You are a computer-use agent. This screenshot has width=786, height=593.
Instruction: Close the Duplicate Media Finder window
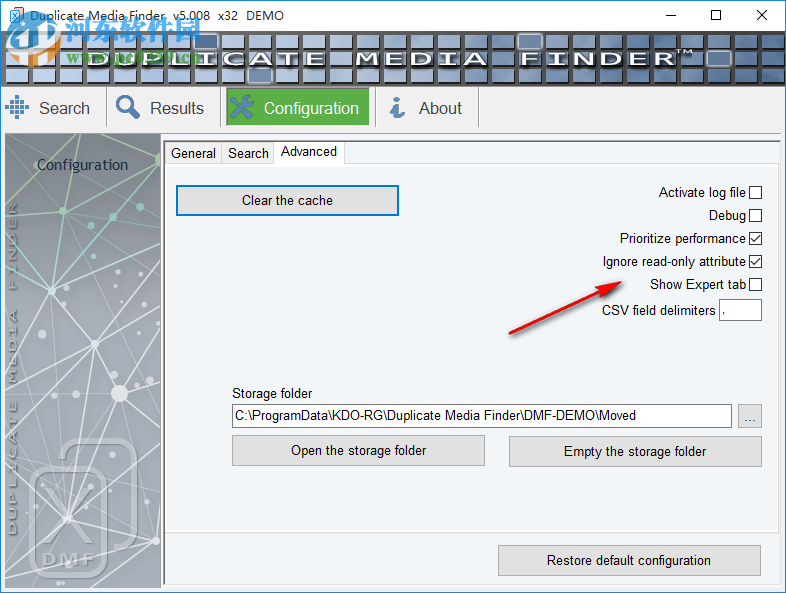pyautogui.click(x=761, y=16)
